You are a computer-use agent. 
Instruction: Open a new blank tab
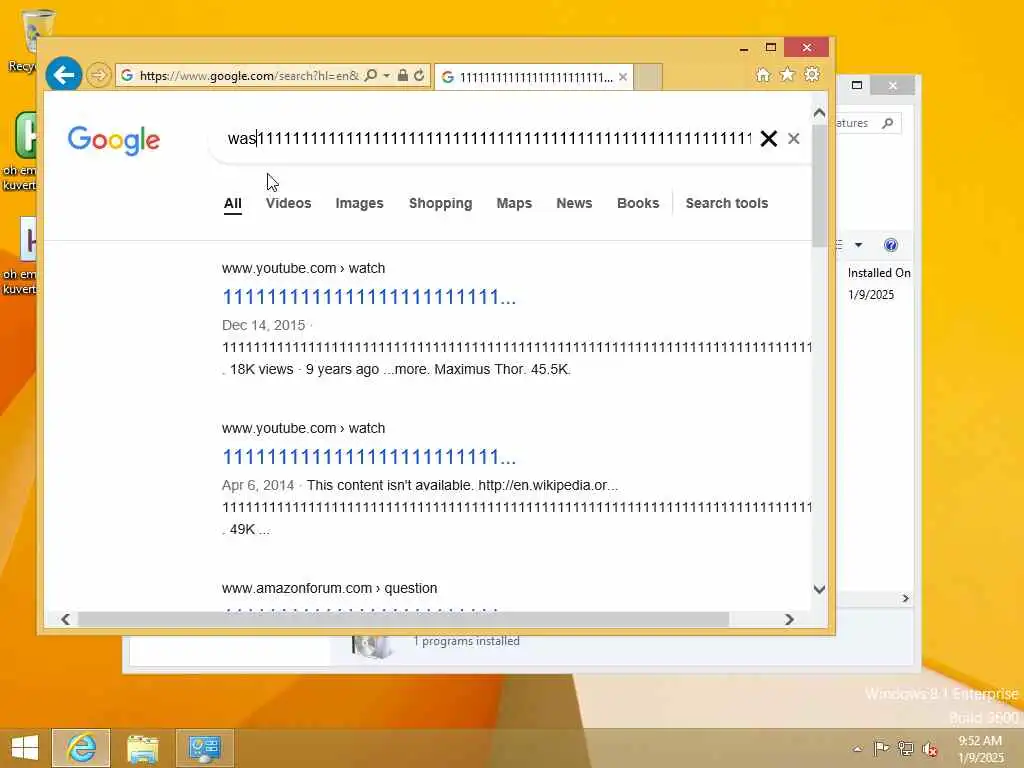(648, 76)
